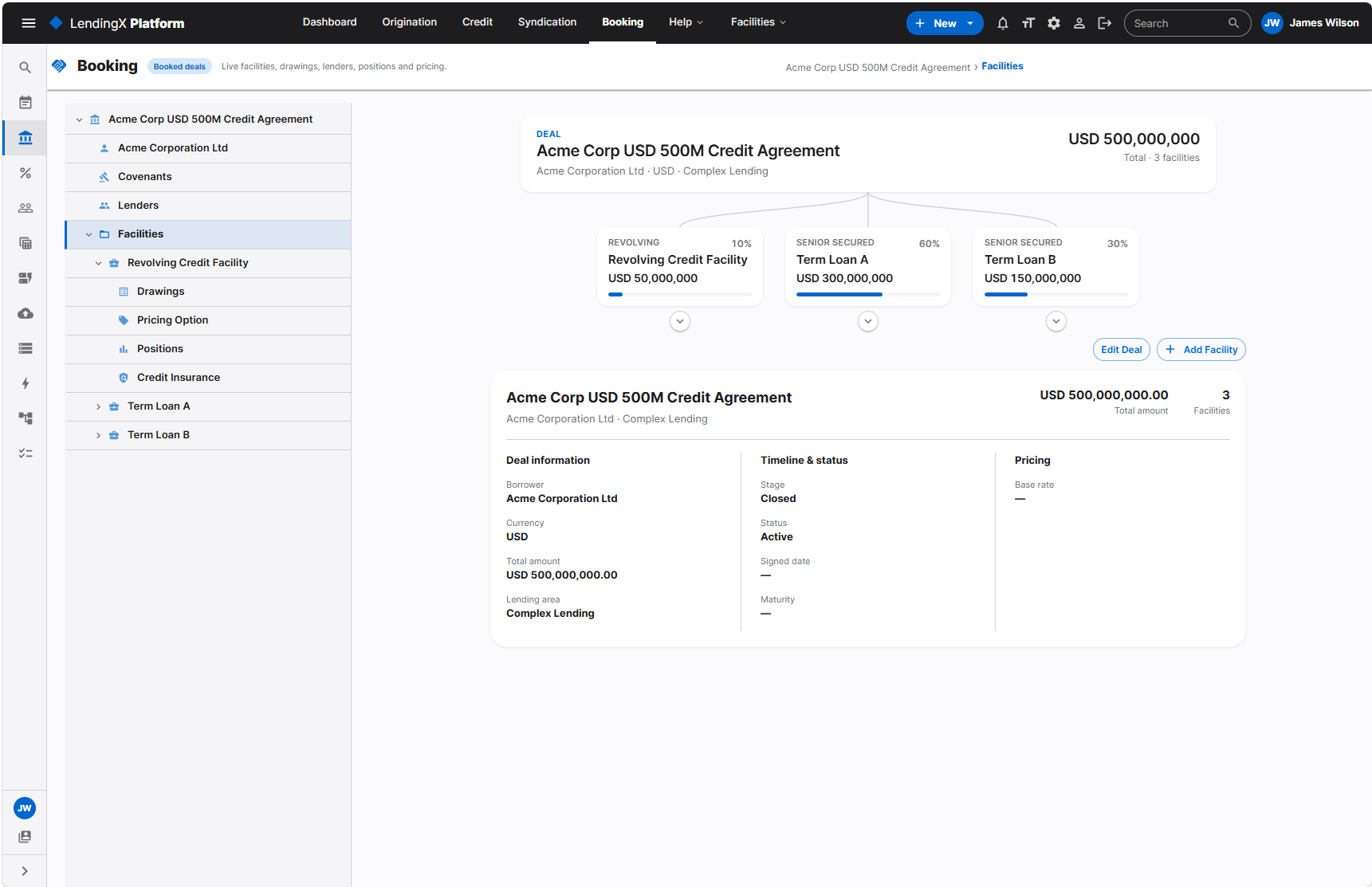
Task: Click the Revolving Credit Facility progress bar
Action: [x=680, y=294]
